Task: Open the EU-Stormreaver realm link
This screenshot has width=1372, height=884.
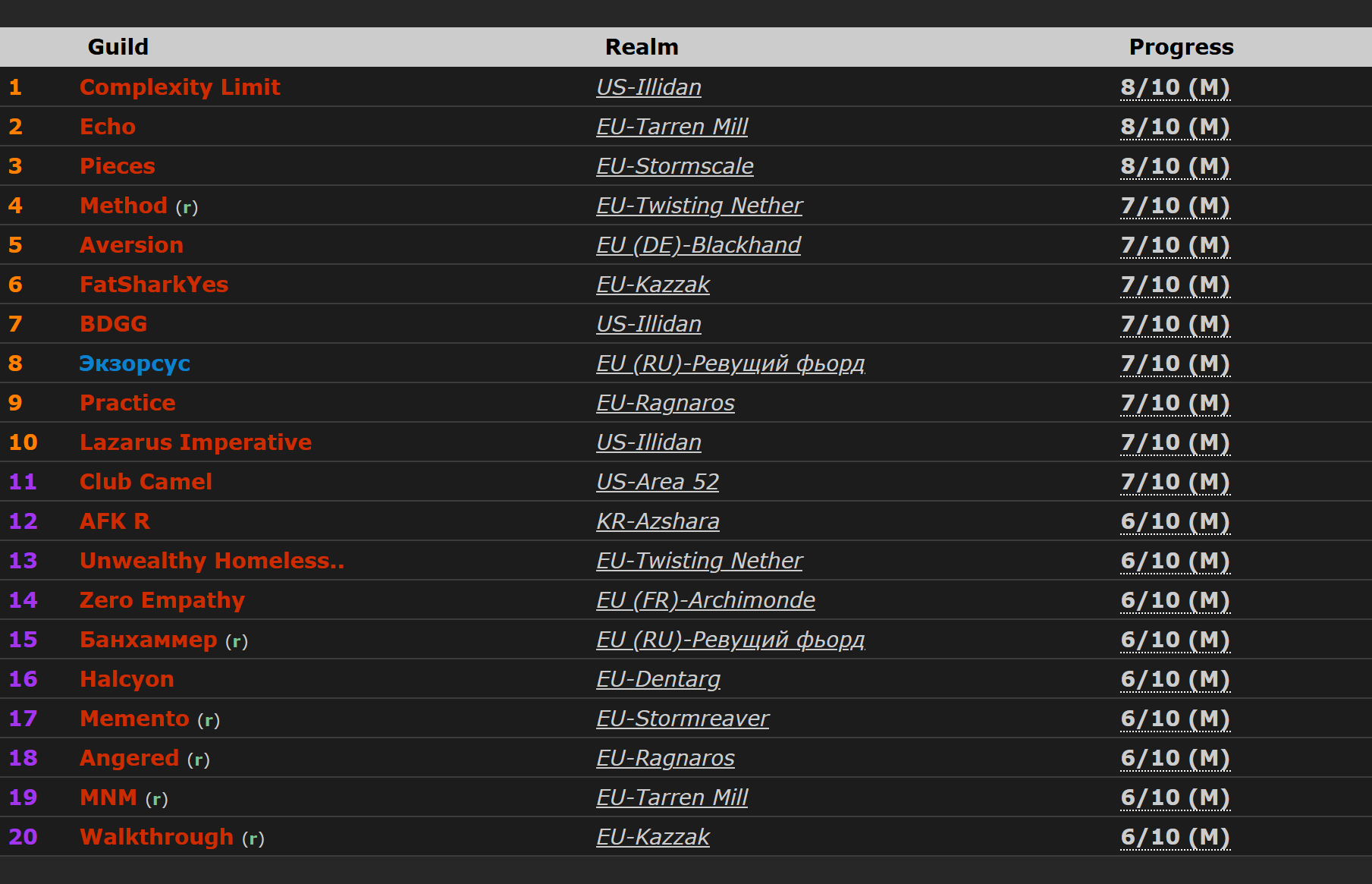Action: (x=683, y=719)
